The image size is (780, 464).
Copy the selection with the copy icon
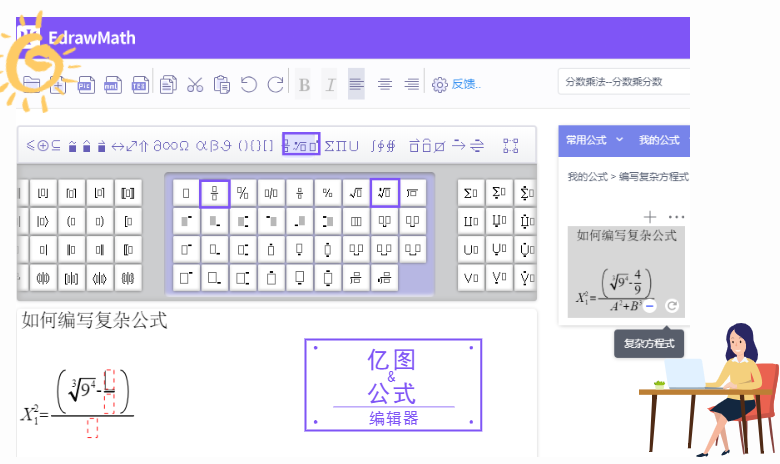pos(168,85)
